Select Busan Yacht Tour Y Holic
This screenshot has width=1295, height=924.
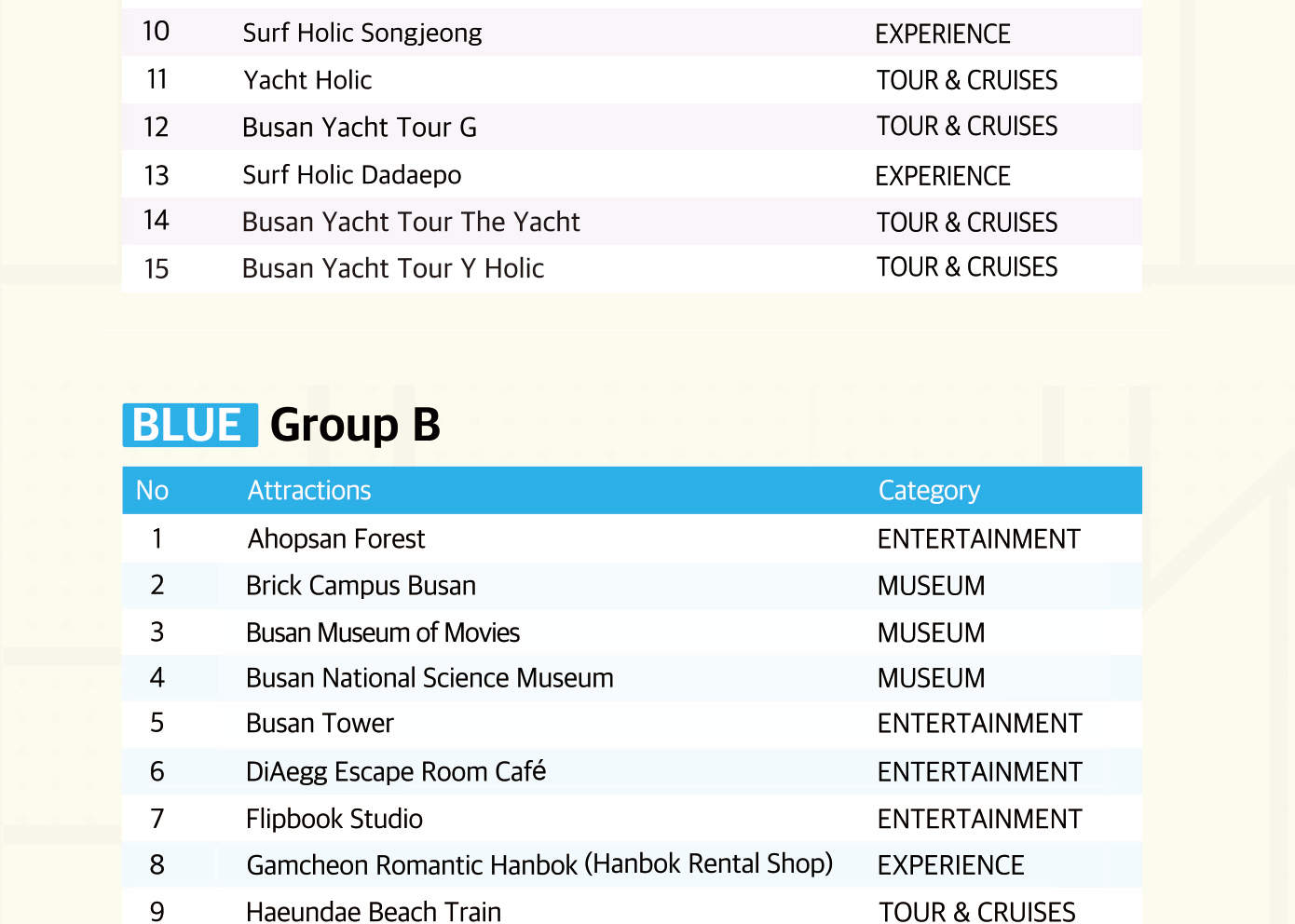(393, 268)
